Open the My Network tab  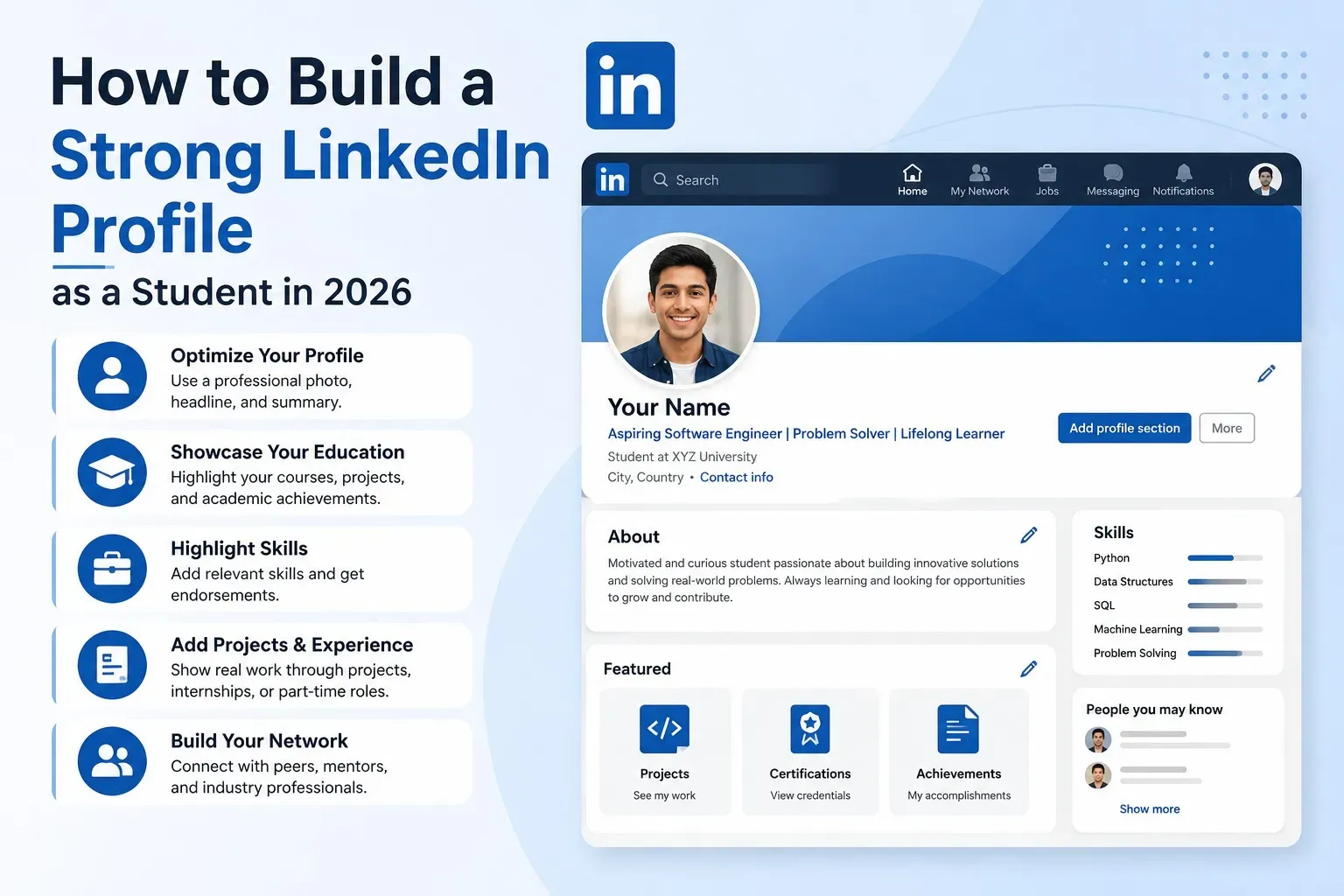point(979,179)
